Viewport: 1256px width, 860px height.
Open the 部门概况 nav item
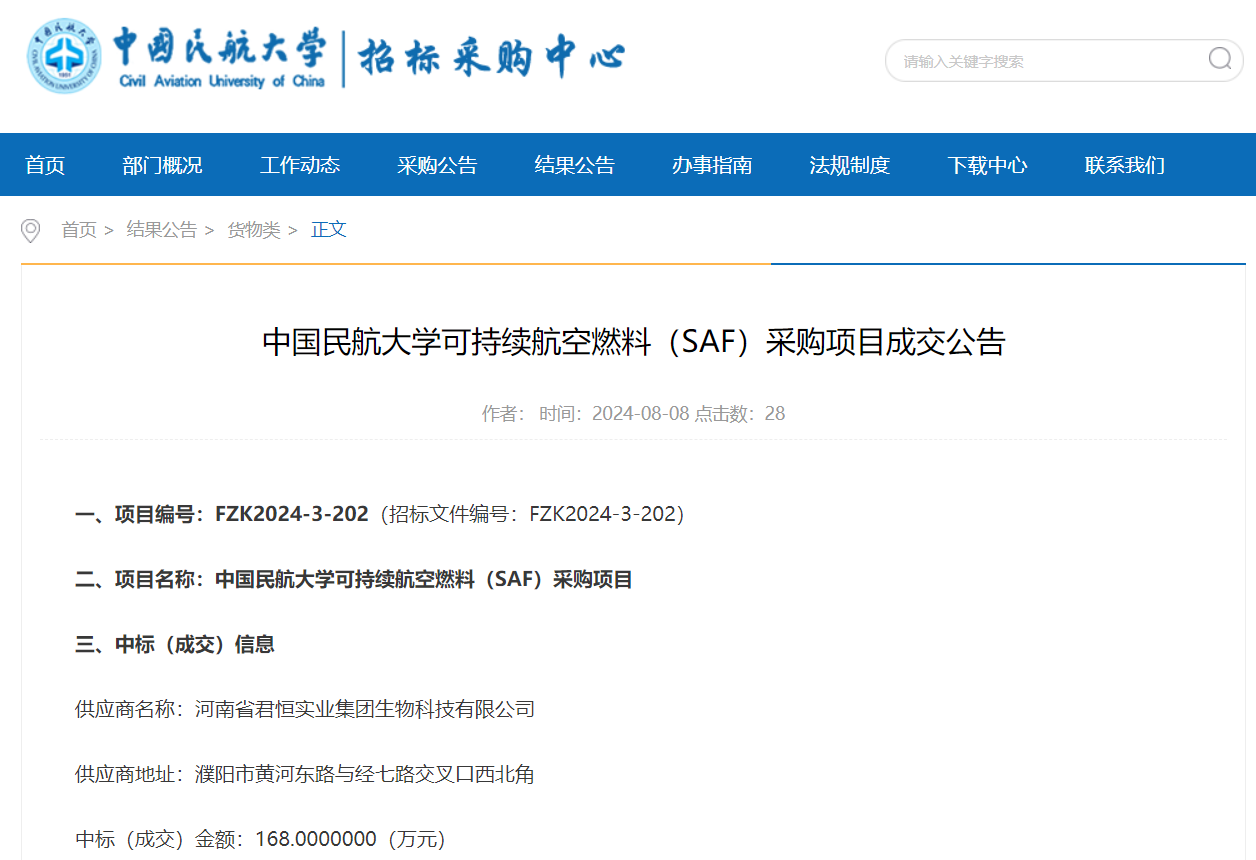click(x=162, y=165)
